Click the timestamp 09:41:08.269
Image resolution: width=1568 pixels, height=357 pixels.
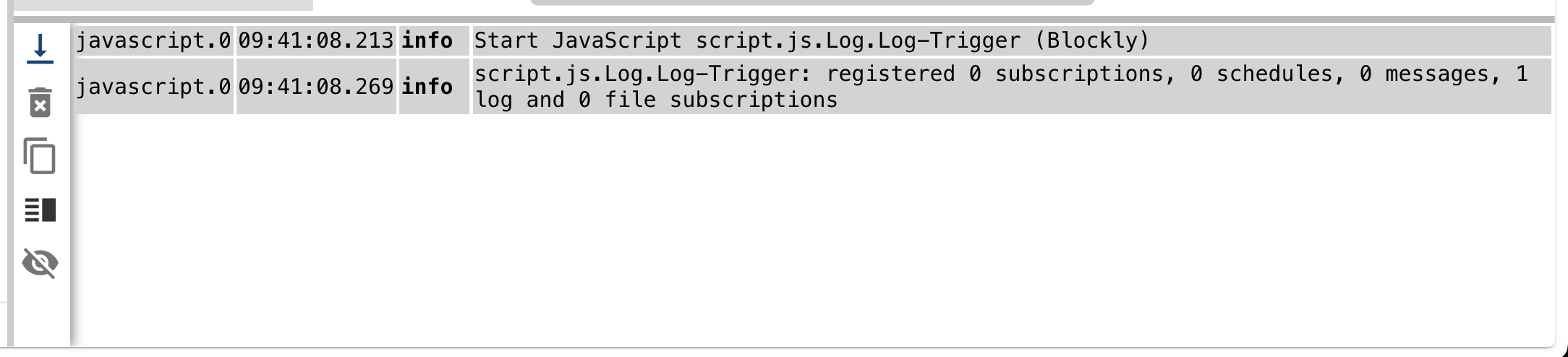[x=316, y=87]
